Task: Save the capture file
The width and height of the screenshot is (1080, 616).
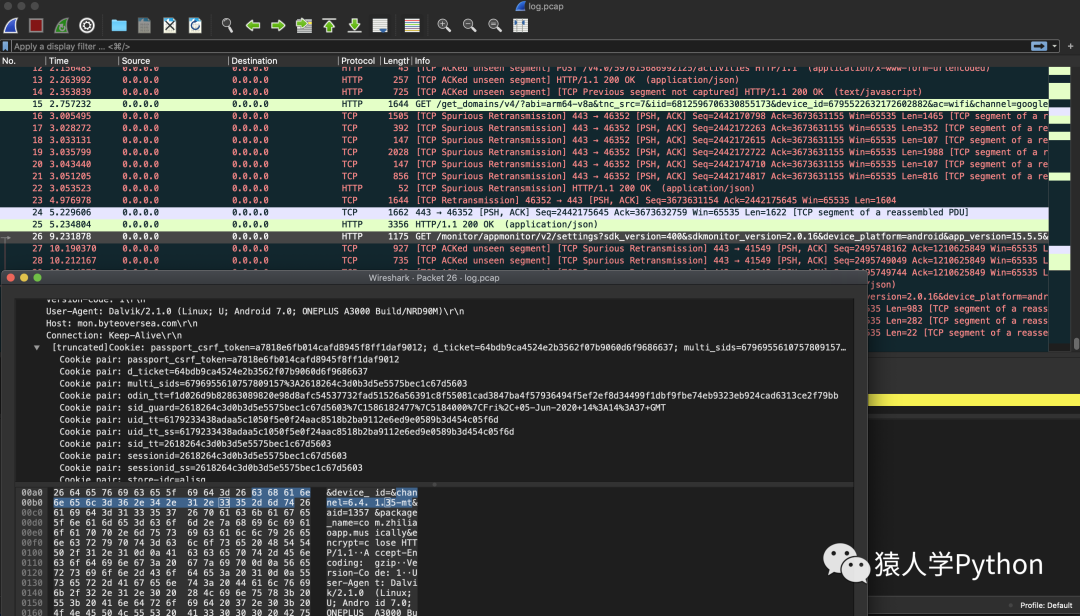Action: 144,25
